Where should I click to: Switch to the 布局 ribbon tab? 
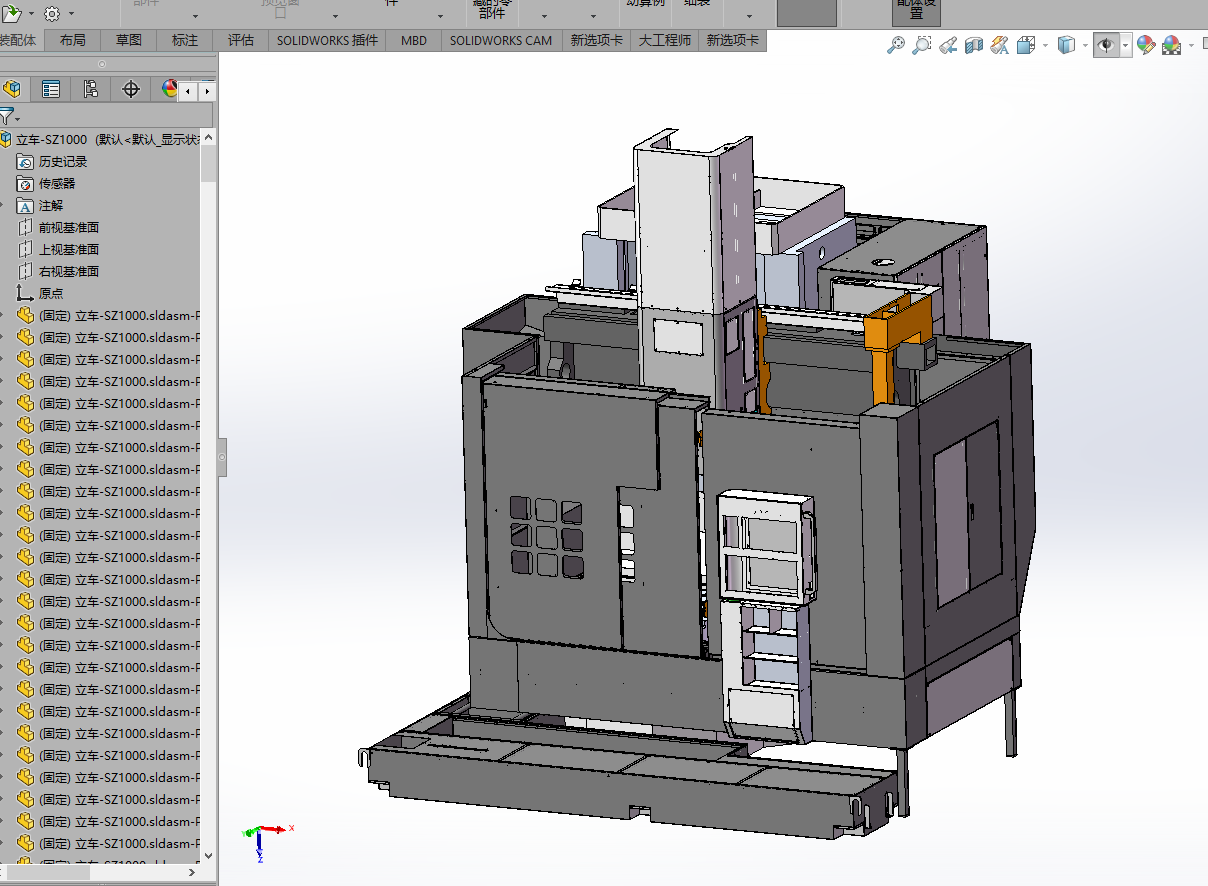pyautogui.click(x=72, y=41)
